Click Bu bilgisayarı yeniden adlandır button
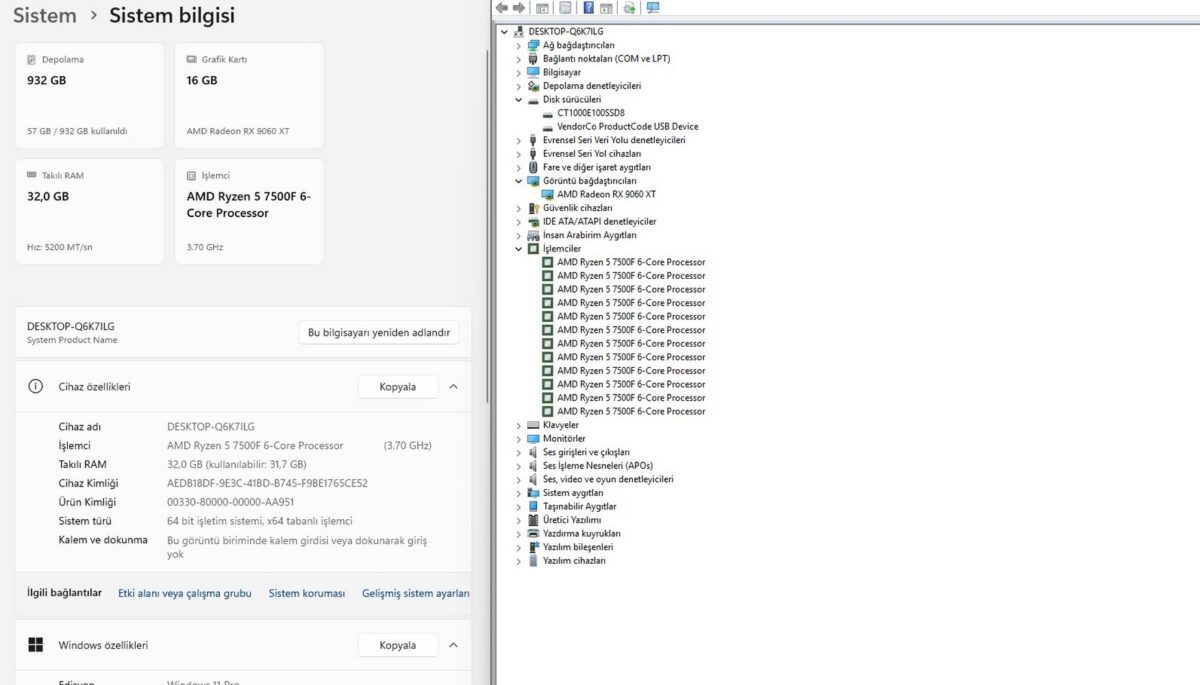This screenshot has width=1200, height=685. [x=379, y=333]
